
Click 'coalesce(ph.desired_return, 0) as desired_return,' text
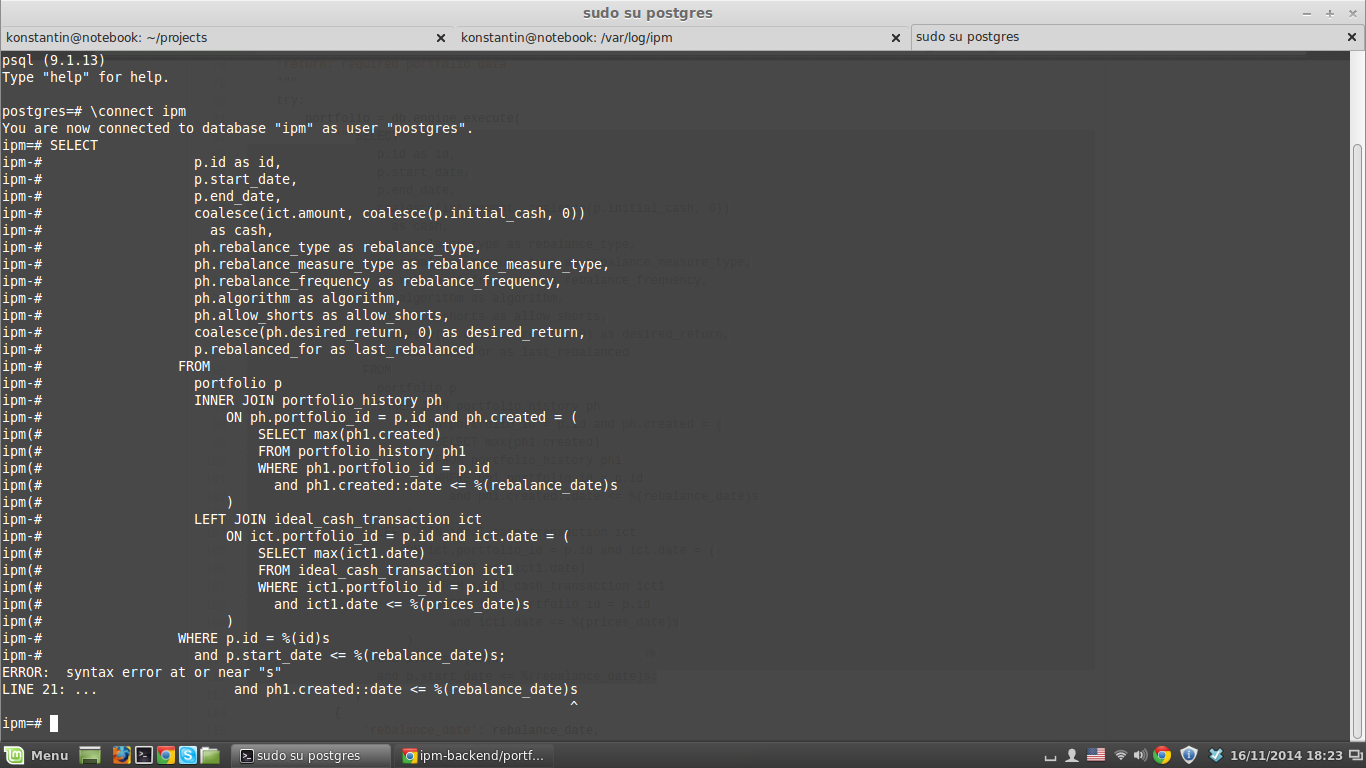pos(390,332)
